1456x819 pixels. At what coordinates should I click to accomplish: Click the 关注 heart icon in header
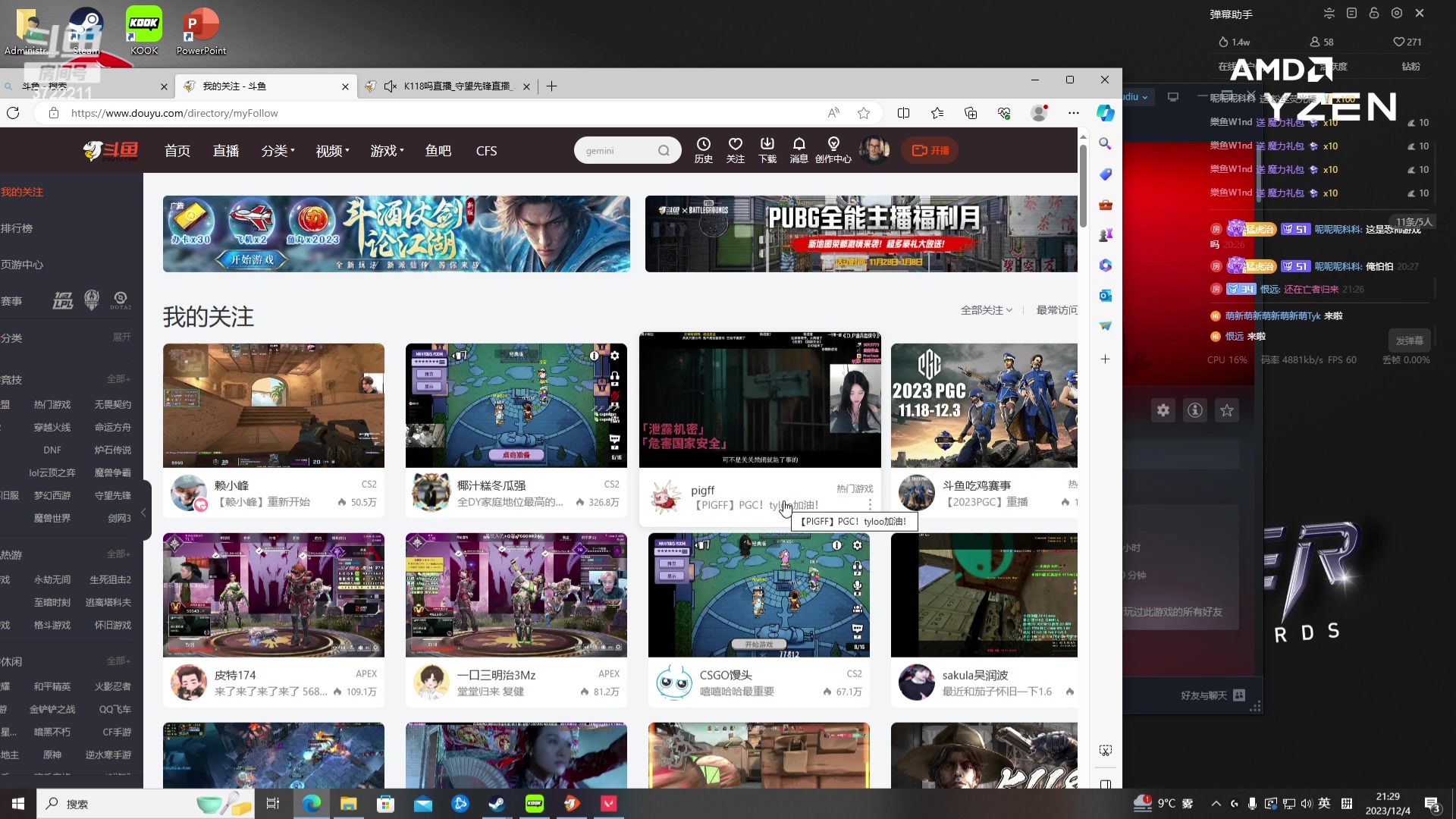736,150
